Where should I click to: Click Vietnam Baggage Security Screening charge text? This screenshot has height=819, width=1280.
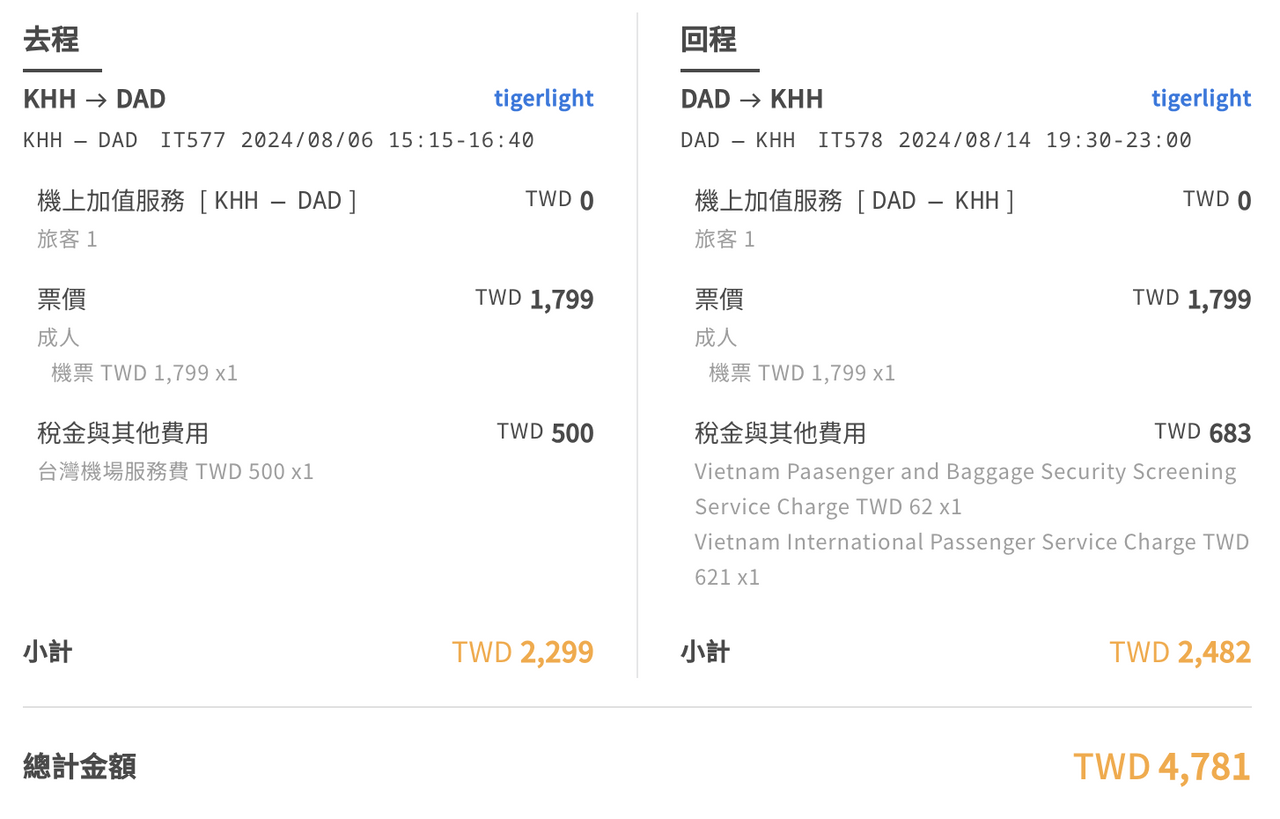(x=965, y=489)
